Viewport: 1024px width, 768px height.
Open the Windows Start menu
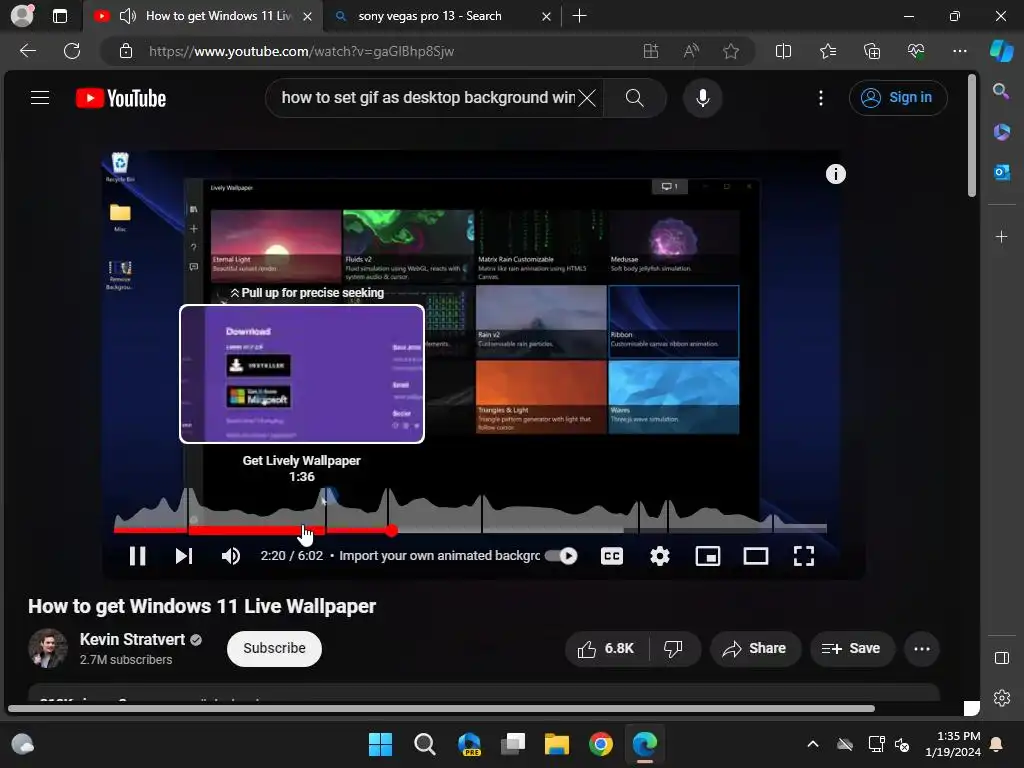coord(380,744)
